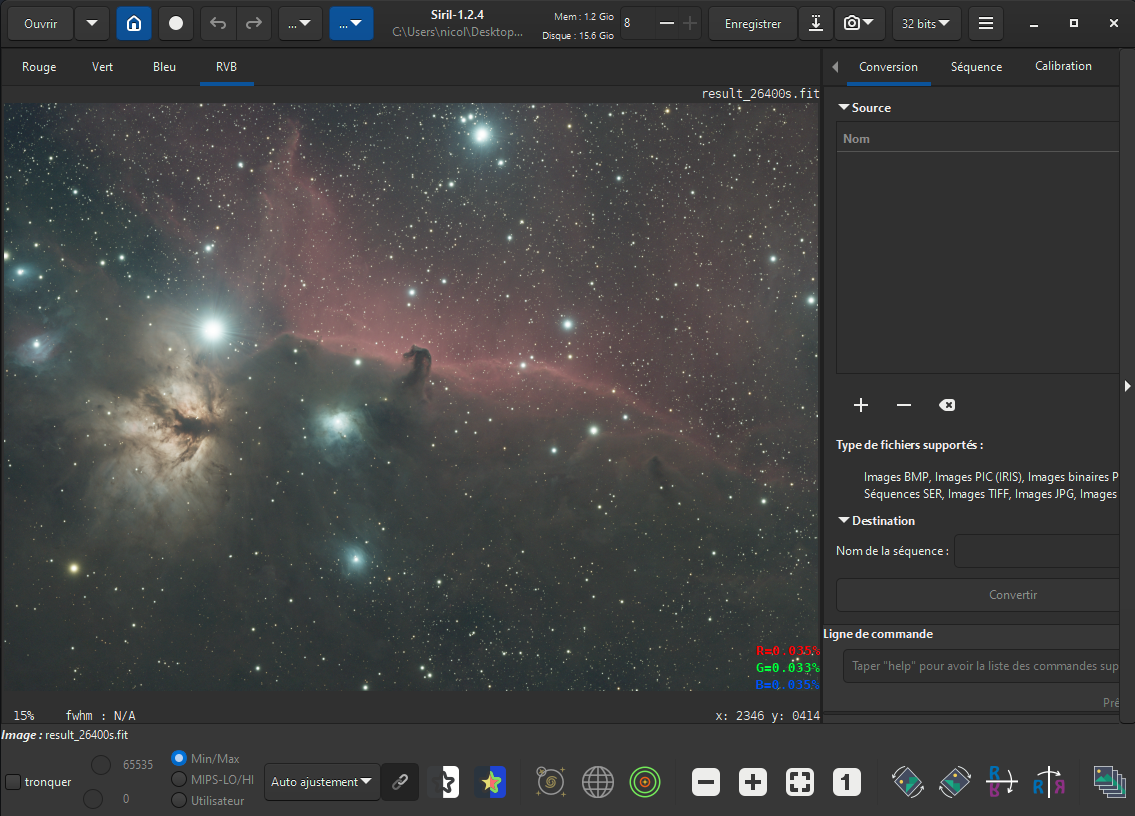Click the green target photometry icon

(x=645, y=782)
